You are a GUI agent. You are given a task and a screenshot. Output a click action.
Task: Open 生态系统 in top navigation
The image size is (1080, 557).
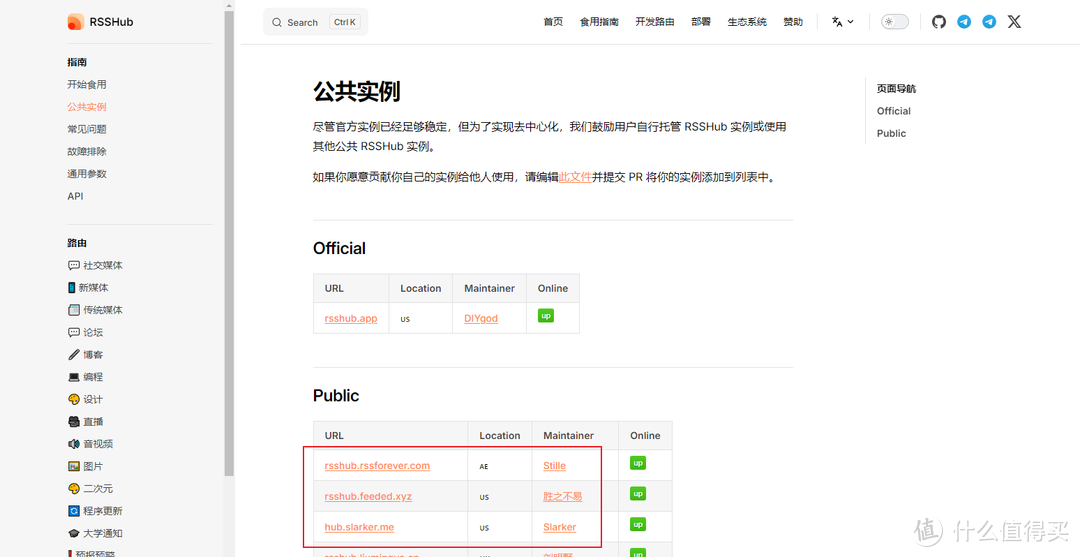point(747,22)
